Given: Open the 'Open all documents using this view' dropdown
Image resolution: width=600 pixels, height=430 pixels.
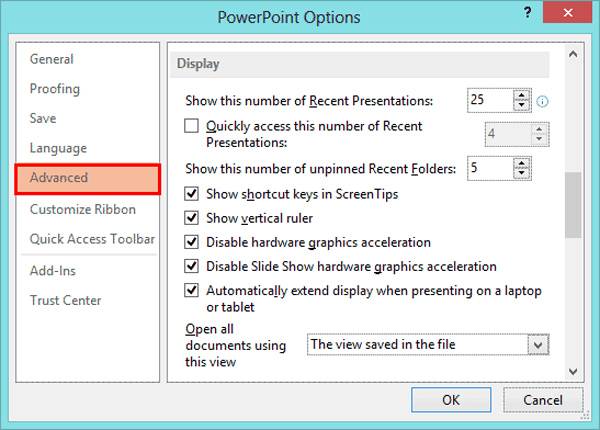Looking at the screenshot, I should 540,345.
